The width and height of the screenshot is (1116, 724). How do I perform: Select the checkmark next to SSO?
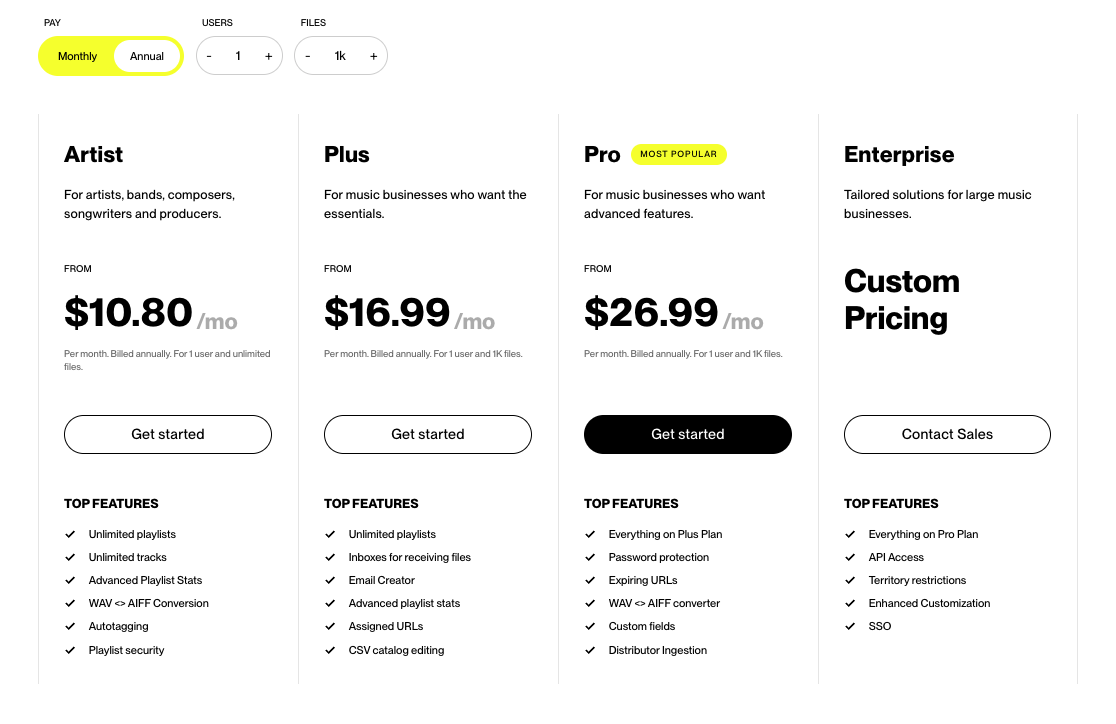point(850,626)
